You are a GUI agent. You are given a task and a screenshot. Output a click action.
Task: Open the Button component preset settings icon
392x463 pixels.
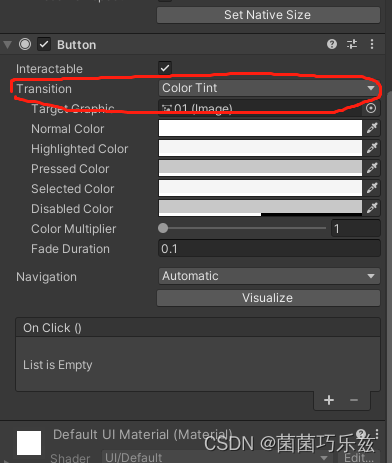(352, 44)
